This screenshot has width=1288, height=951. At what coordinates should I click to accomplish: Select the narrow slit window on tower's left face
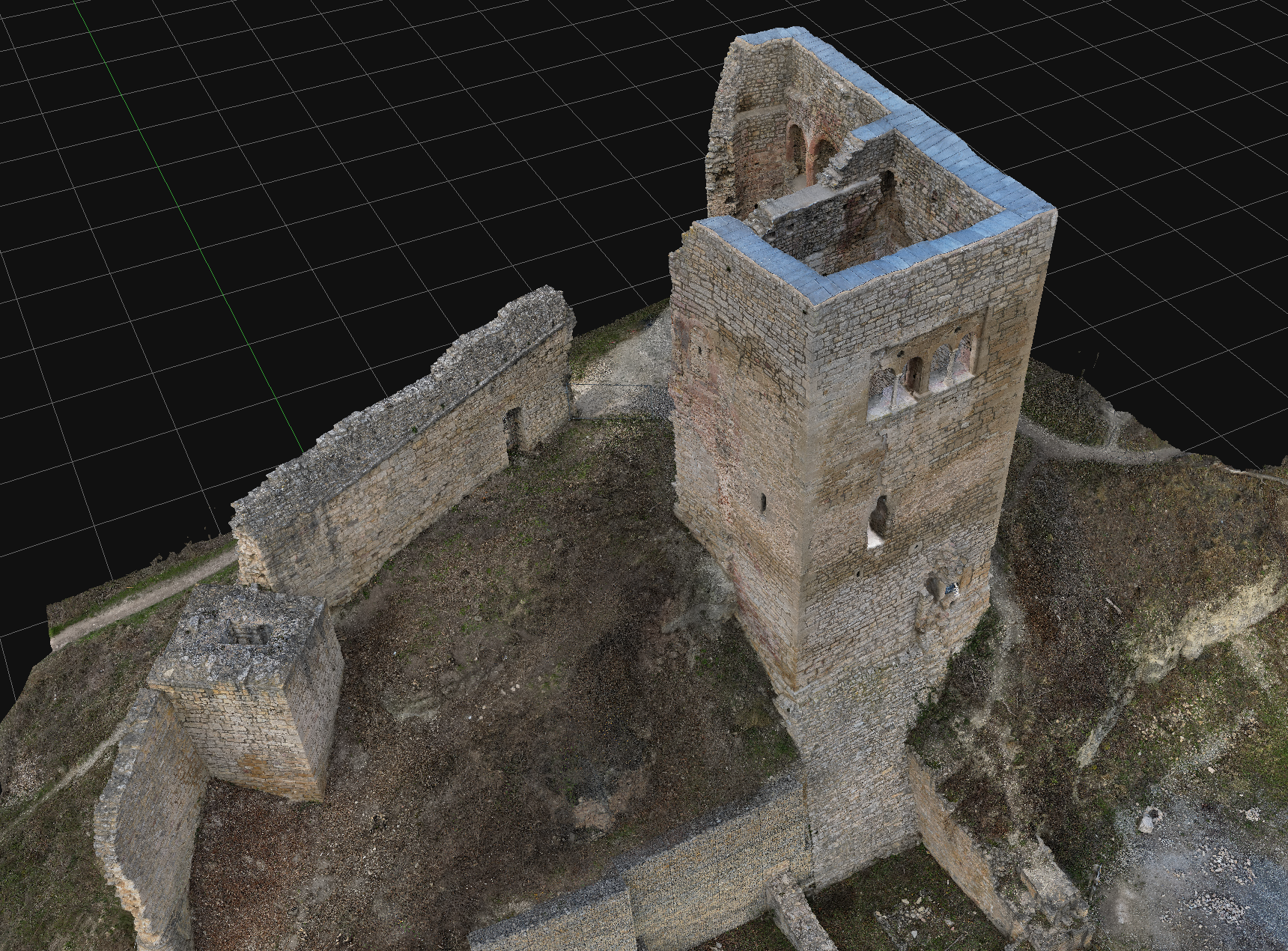pyautogui.click(x=763, y=502)
